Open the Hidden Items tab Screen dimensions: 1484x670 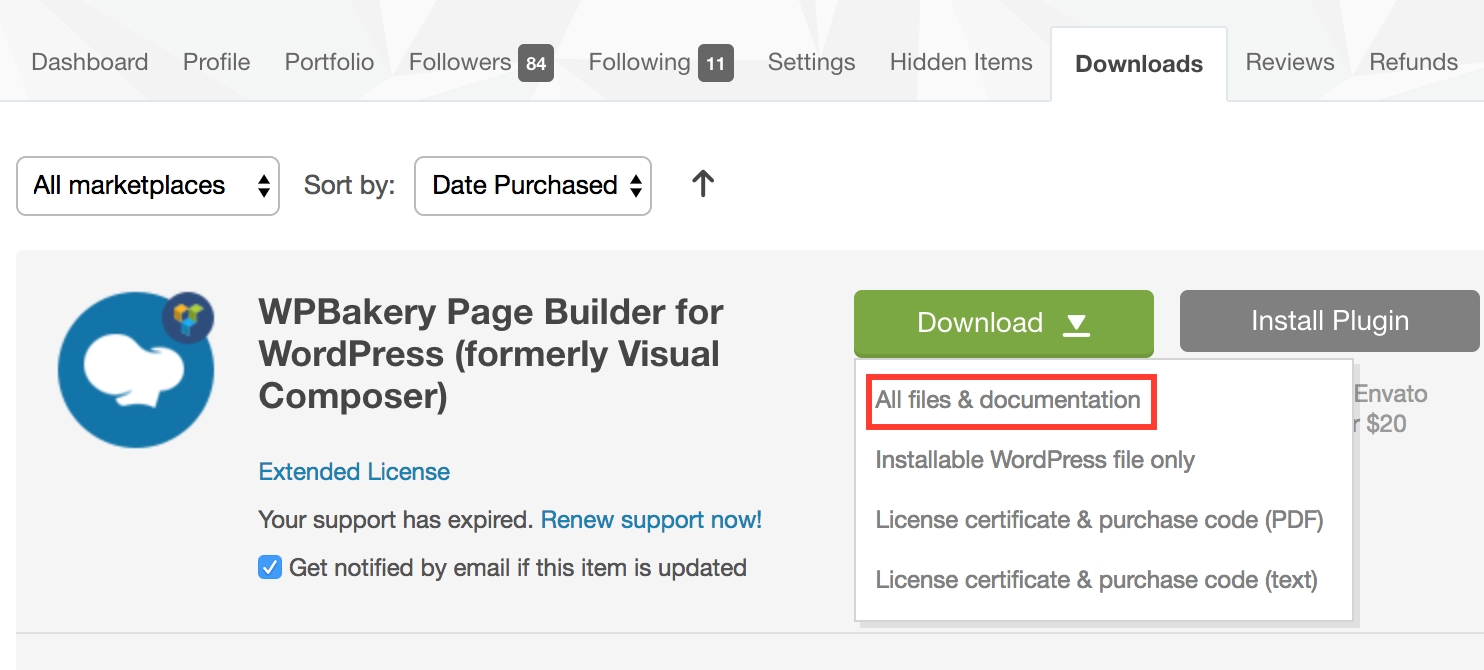click(x=961, y=62)
